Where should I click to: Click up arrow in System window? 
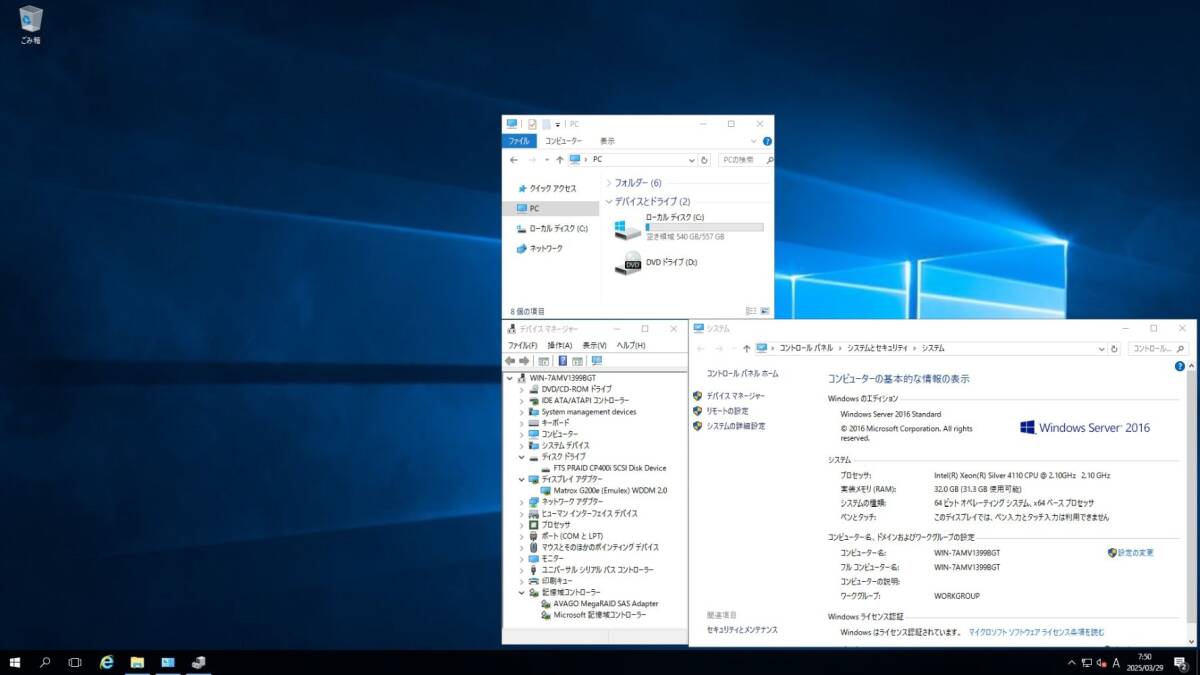tap(746, 349)
